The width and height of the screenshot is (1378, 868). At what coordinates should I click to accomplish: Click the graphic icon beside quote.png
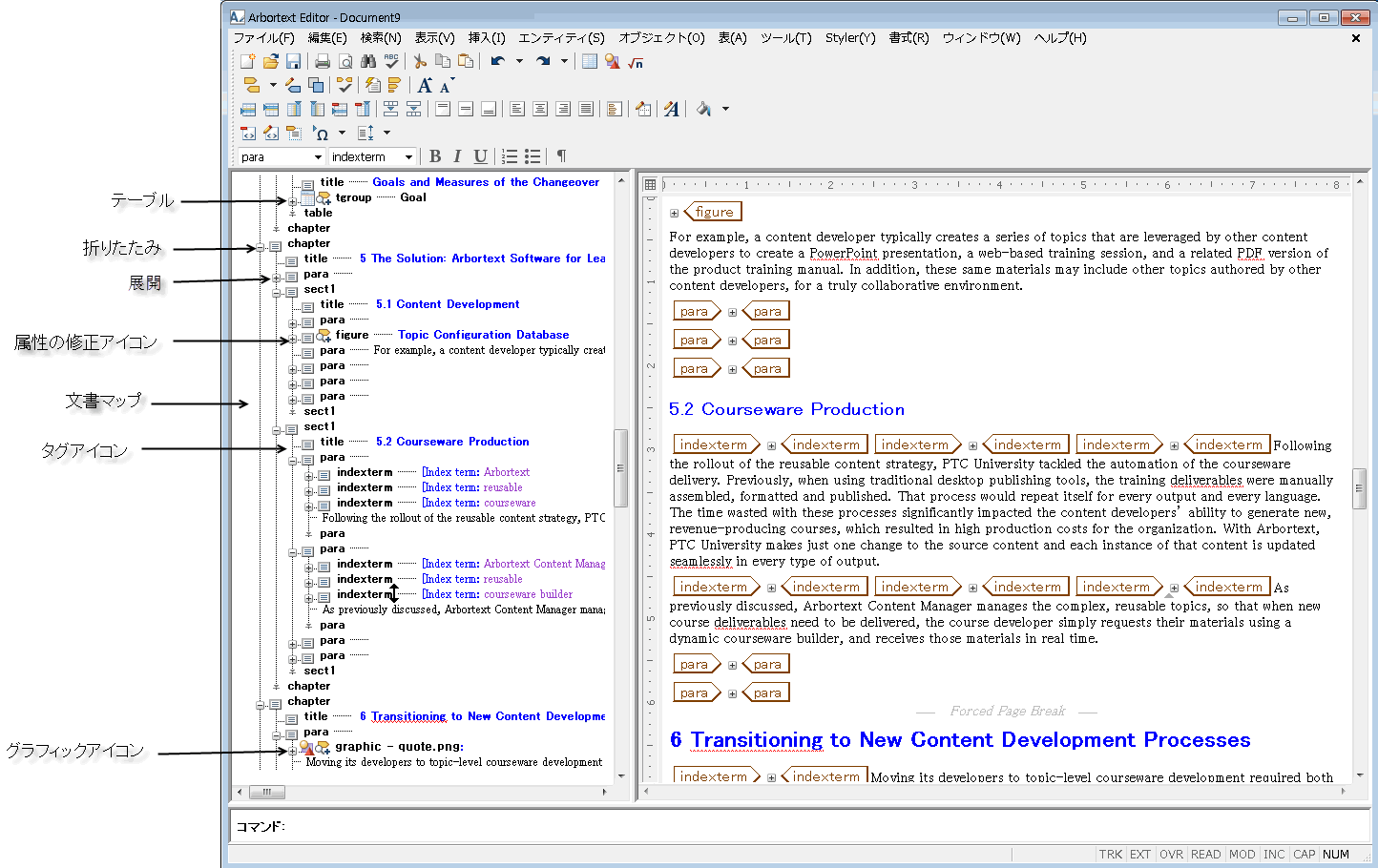click(306, 747)
